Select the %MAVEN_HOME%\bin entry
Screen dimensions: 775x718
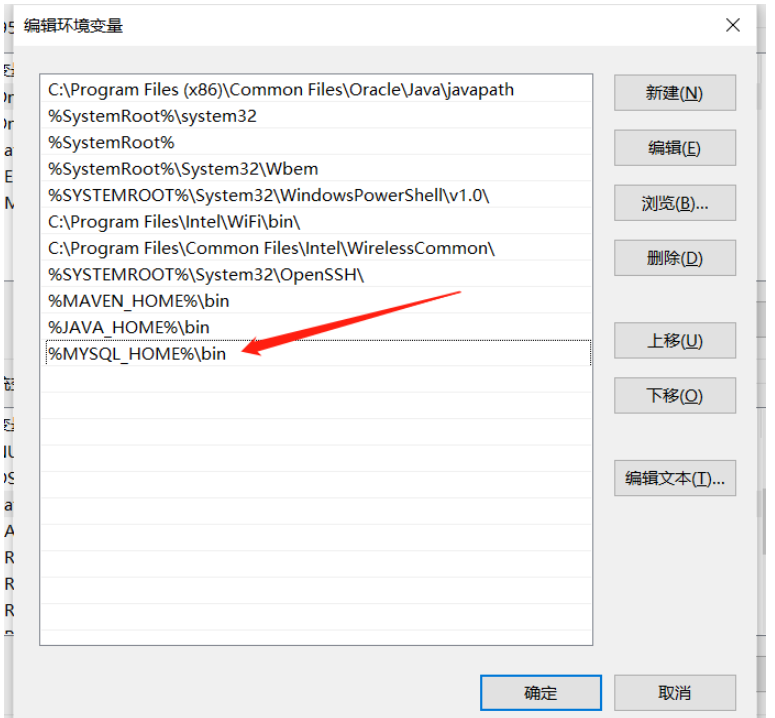(x=316, y=301)
